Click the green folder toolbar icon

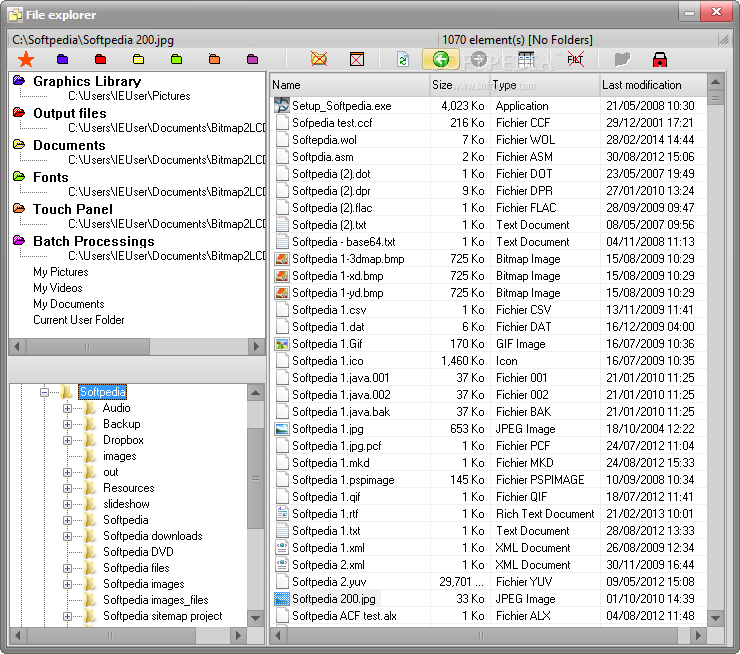[x=177, y=59]
